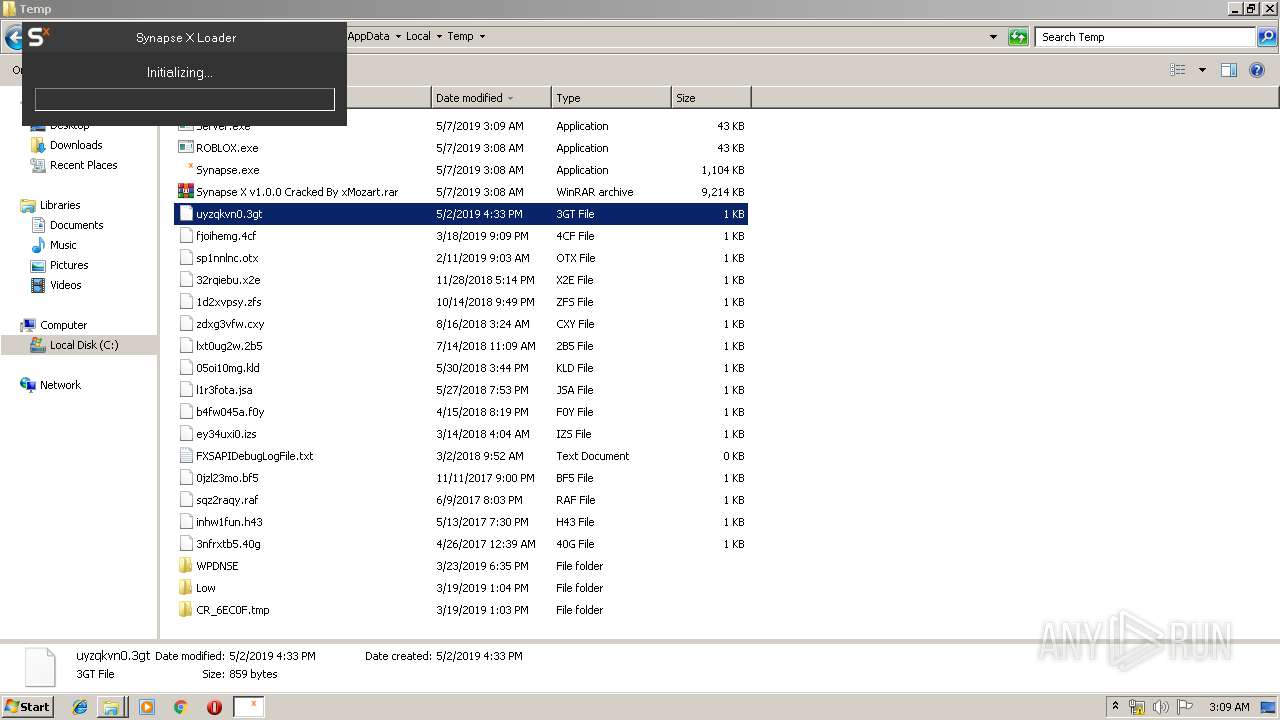
Task: Open the Documents library
Action: (76, 225)
